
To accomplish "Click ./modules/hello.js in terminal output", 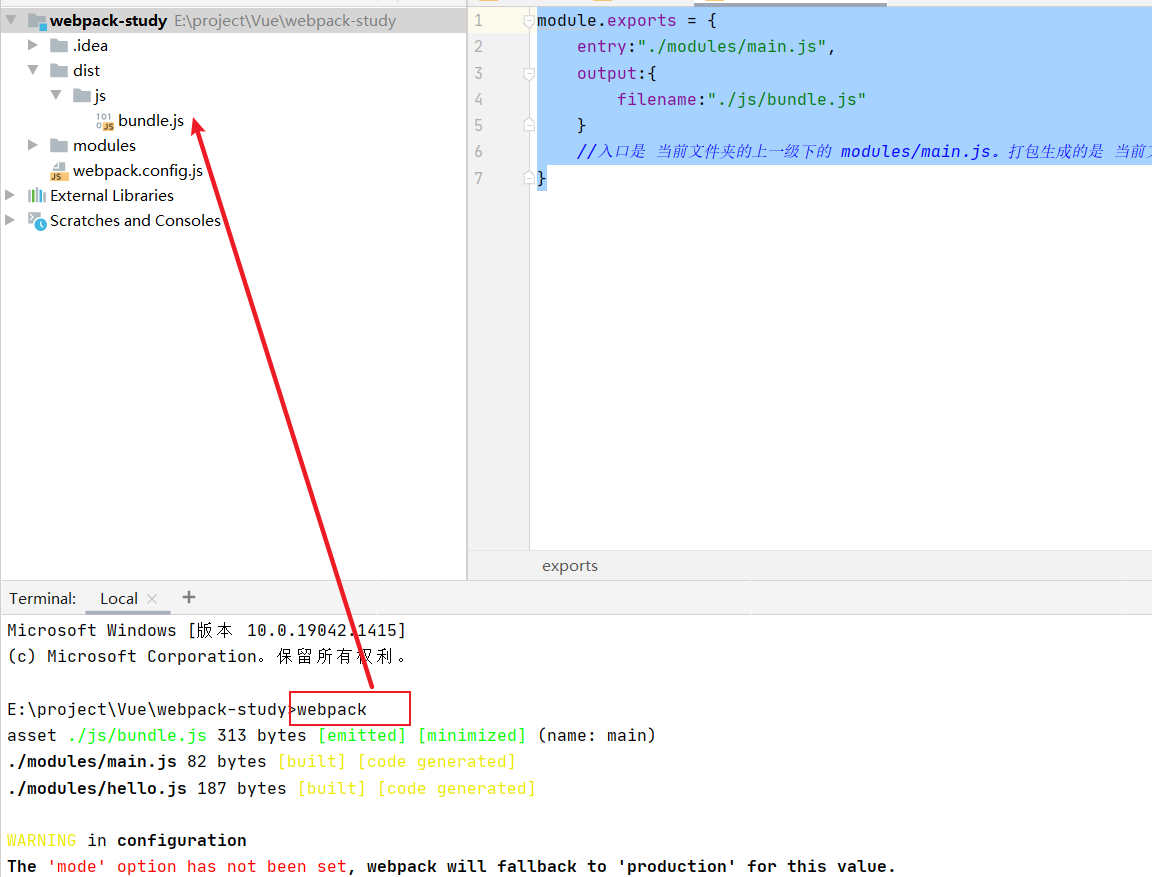I will click(x=97, y=788).
